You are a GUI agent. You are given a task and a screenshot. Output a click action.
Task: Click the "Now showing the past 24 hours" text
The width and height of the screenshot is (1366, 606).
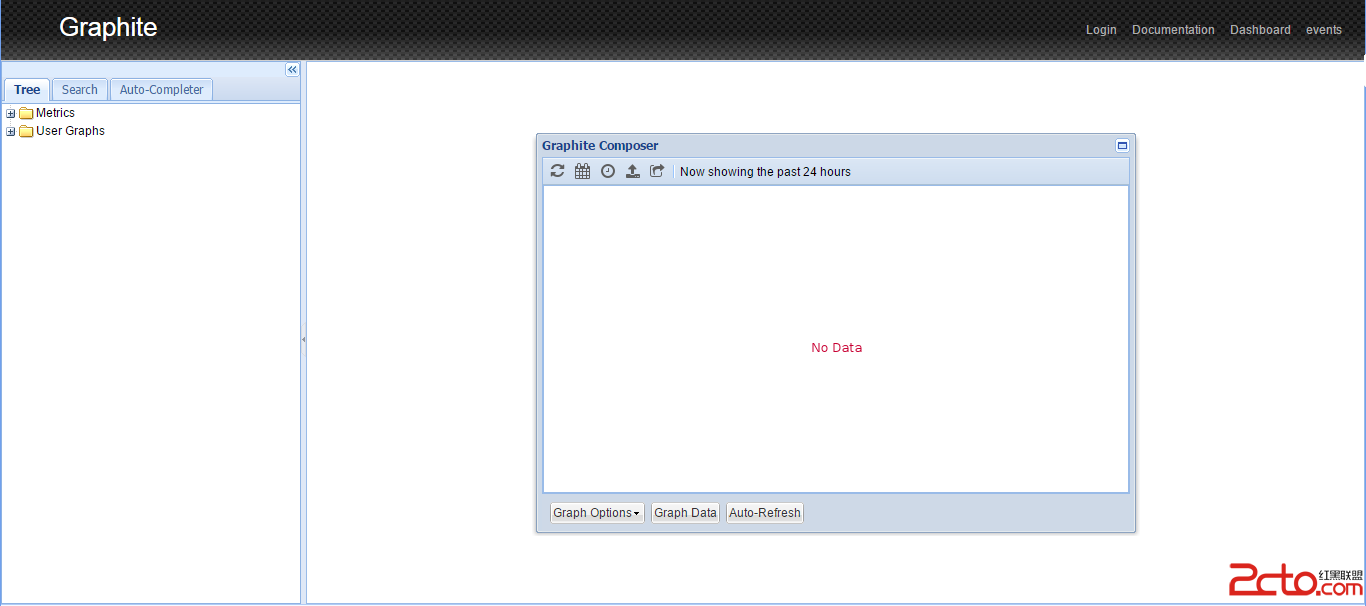(x=765, y=172)
